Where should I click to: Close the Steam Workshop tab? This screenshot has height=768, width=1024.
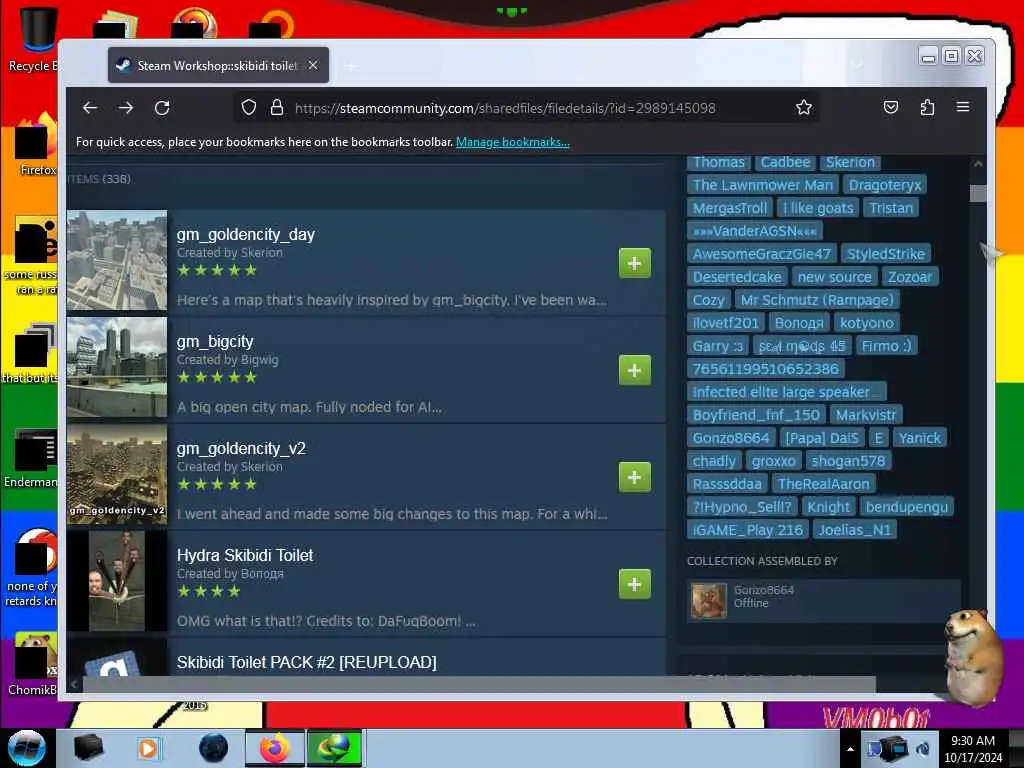[x=313, y=65]
